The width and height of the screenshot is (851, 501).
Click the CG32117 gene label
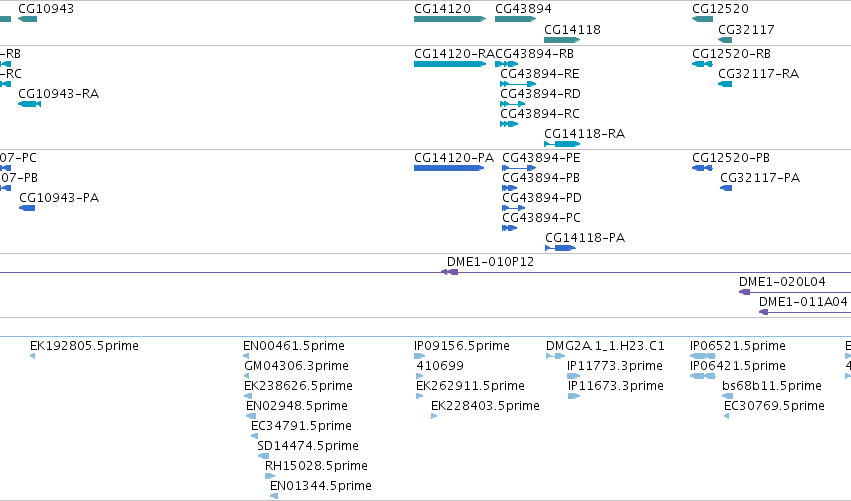click(746, 30)
